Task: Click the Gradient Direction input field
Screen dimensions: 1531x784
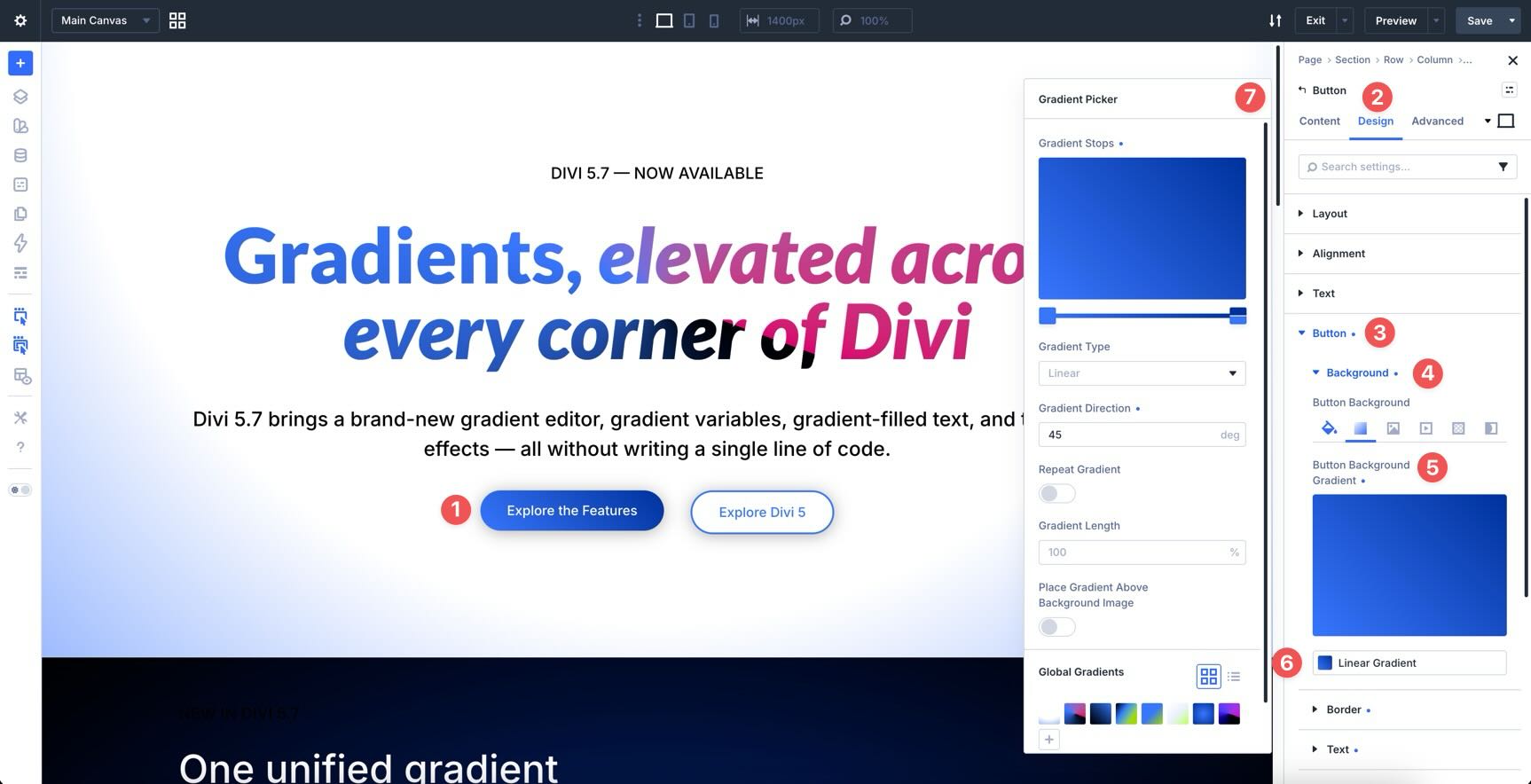Action: (x=1142, y=435)
